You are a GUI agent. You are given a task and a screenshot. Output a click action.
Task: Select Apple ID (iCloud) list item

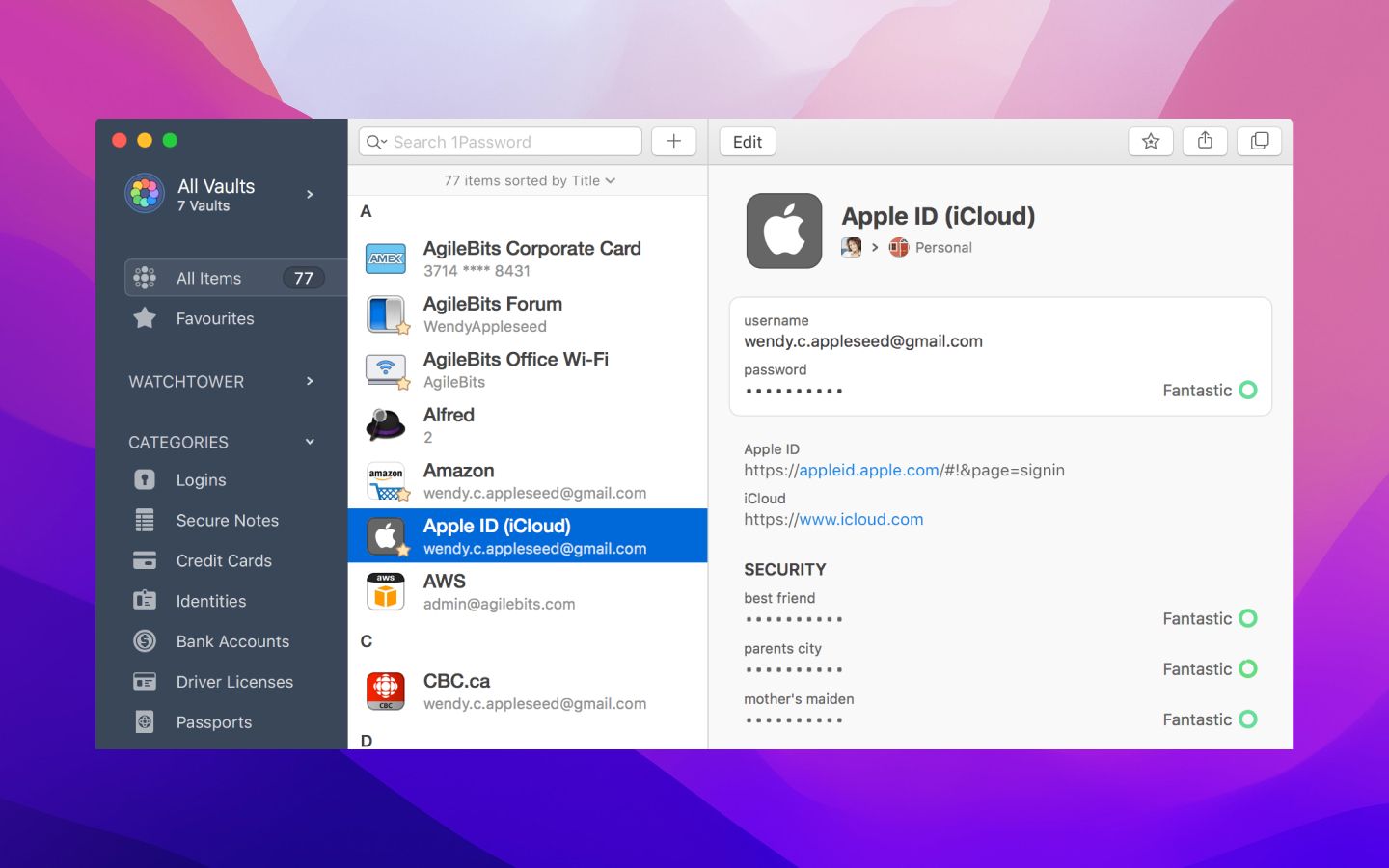pyautogui.click(x=528, y=536)
